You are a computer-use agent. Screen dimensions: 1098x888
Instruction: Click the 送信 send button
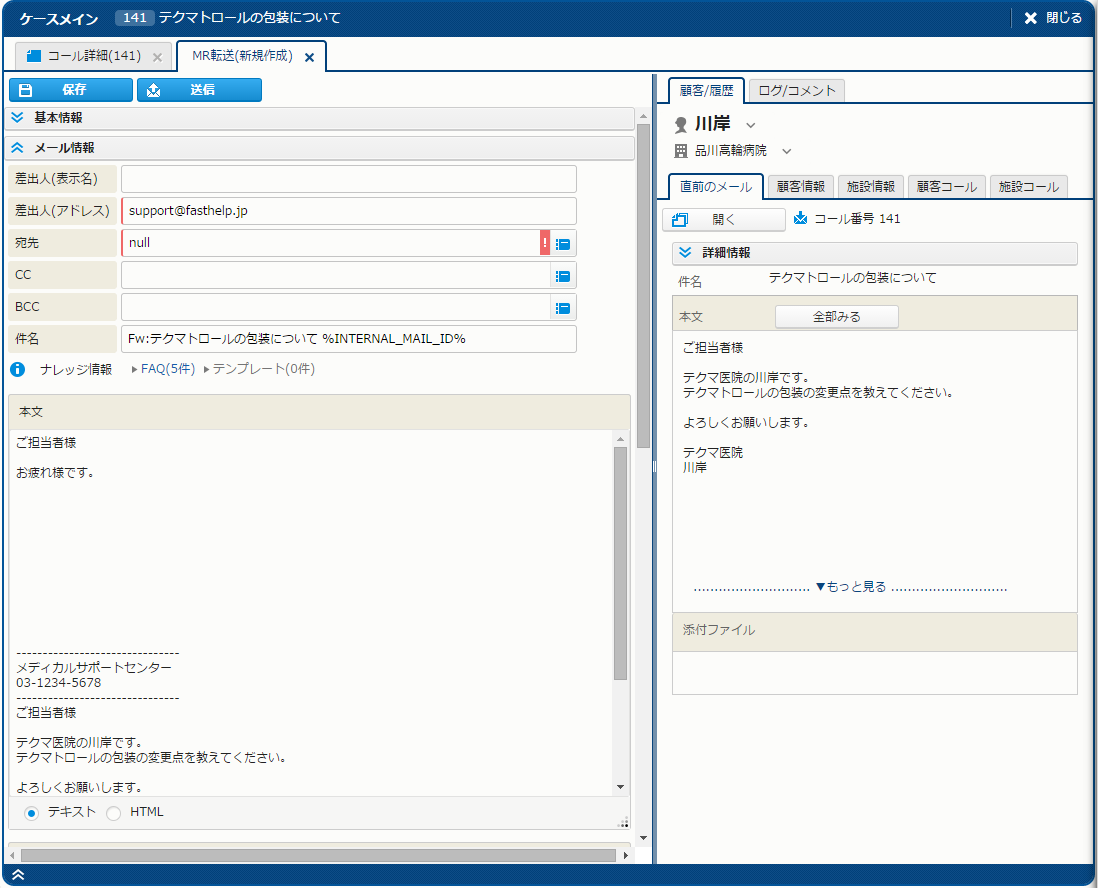click(199, 90)
